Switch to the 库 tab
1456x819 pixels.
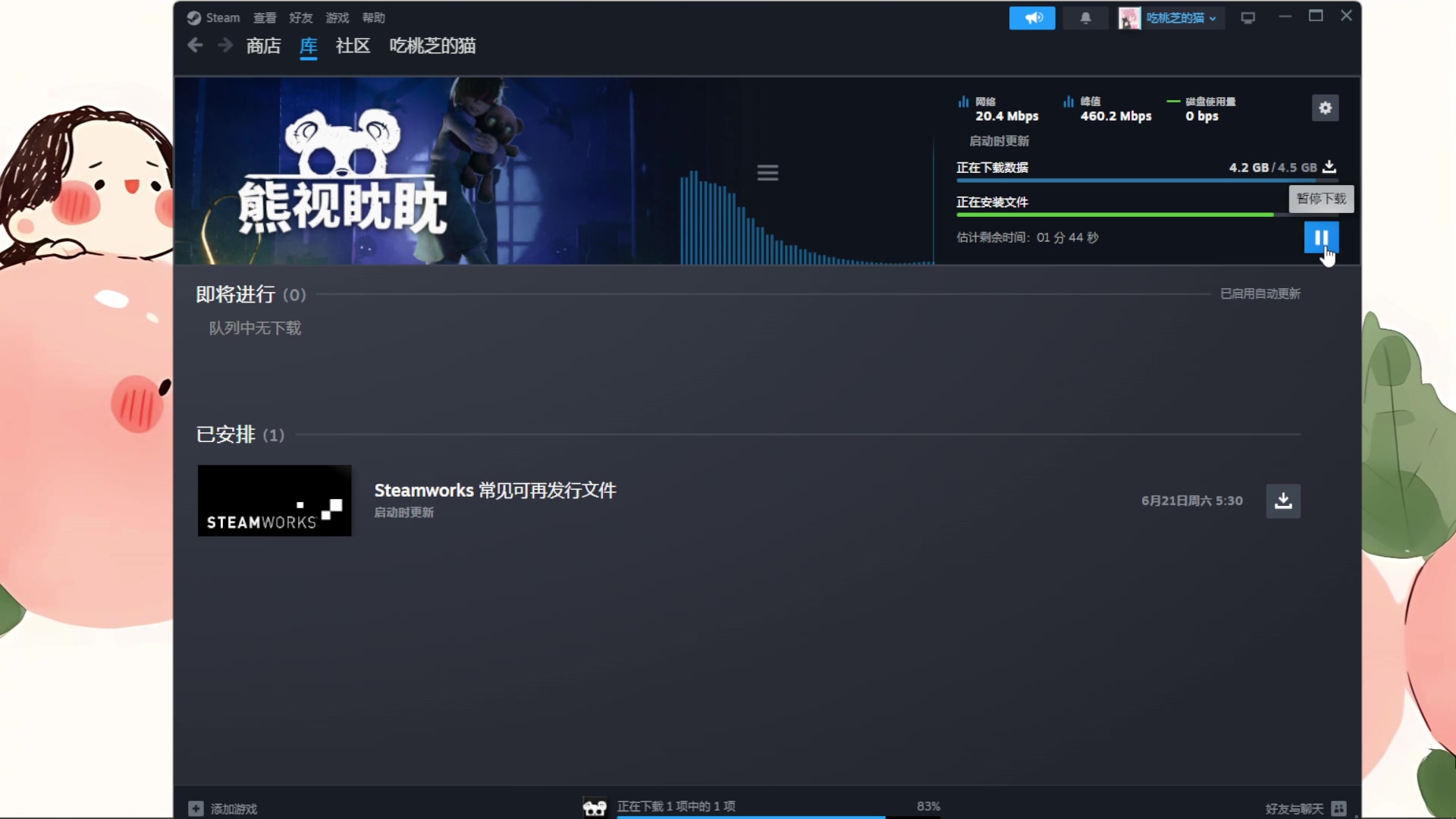coord(308,45)
